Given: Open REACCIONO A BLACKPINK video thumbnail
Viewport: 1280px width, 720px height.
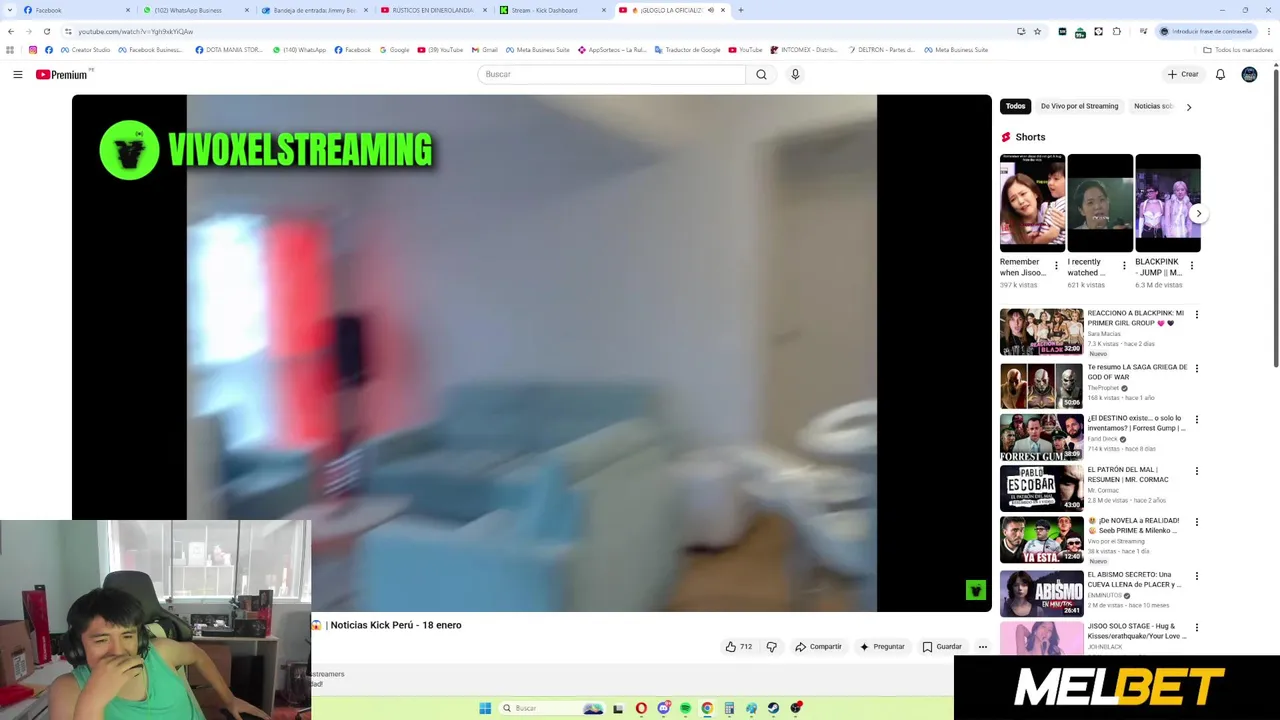Looking at the screenshot, I should [x=1041, y=332].
